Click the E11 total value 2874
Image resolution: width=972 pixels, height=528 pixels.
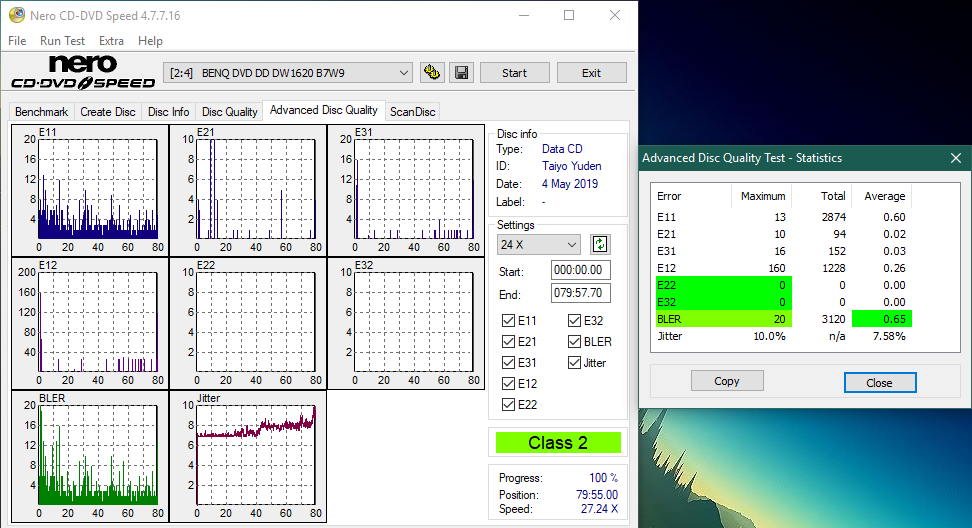point(834,217)
